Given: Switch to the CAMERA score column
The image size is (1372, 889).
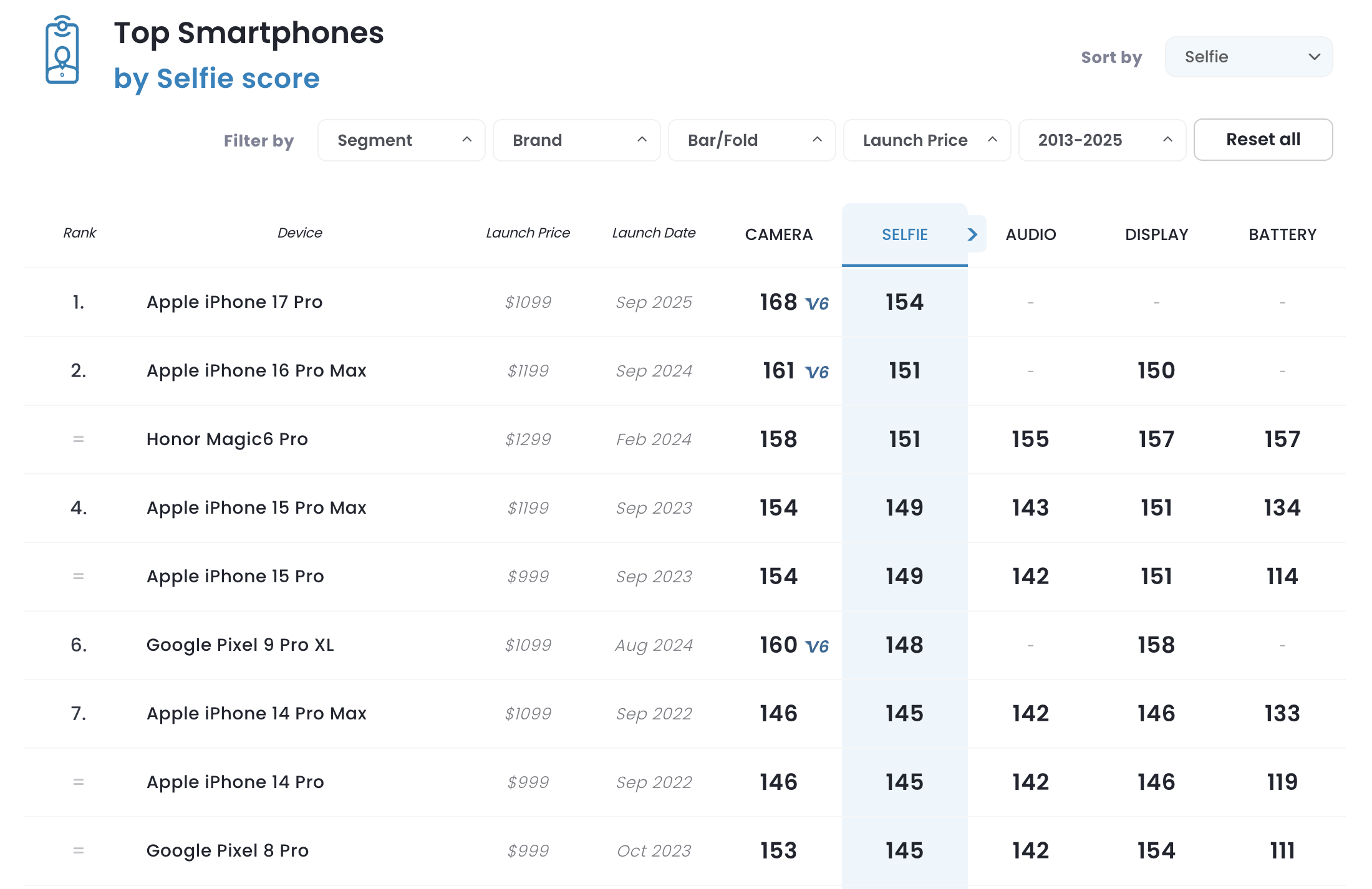Looking at the screenshot, I should point(779,235).
